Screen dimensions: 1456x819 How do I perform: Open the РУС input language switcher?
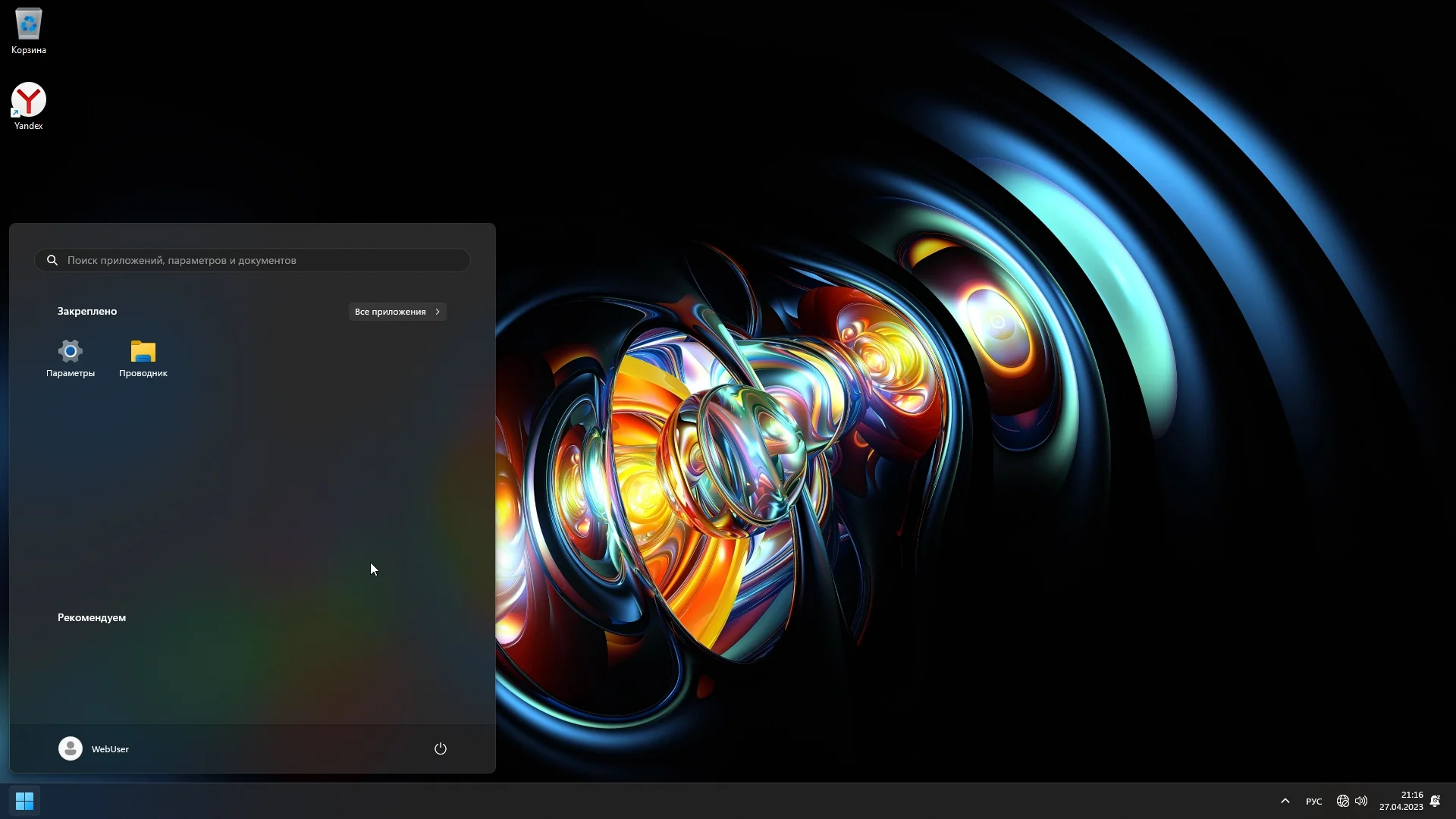(x=1313, y=802)
